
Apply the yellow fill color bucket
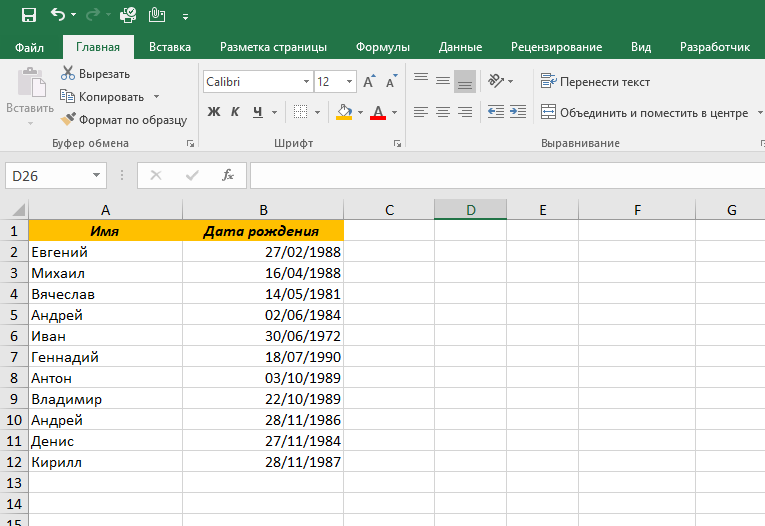pyautogui.click(x=344, y=112)
